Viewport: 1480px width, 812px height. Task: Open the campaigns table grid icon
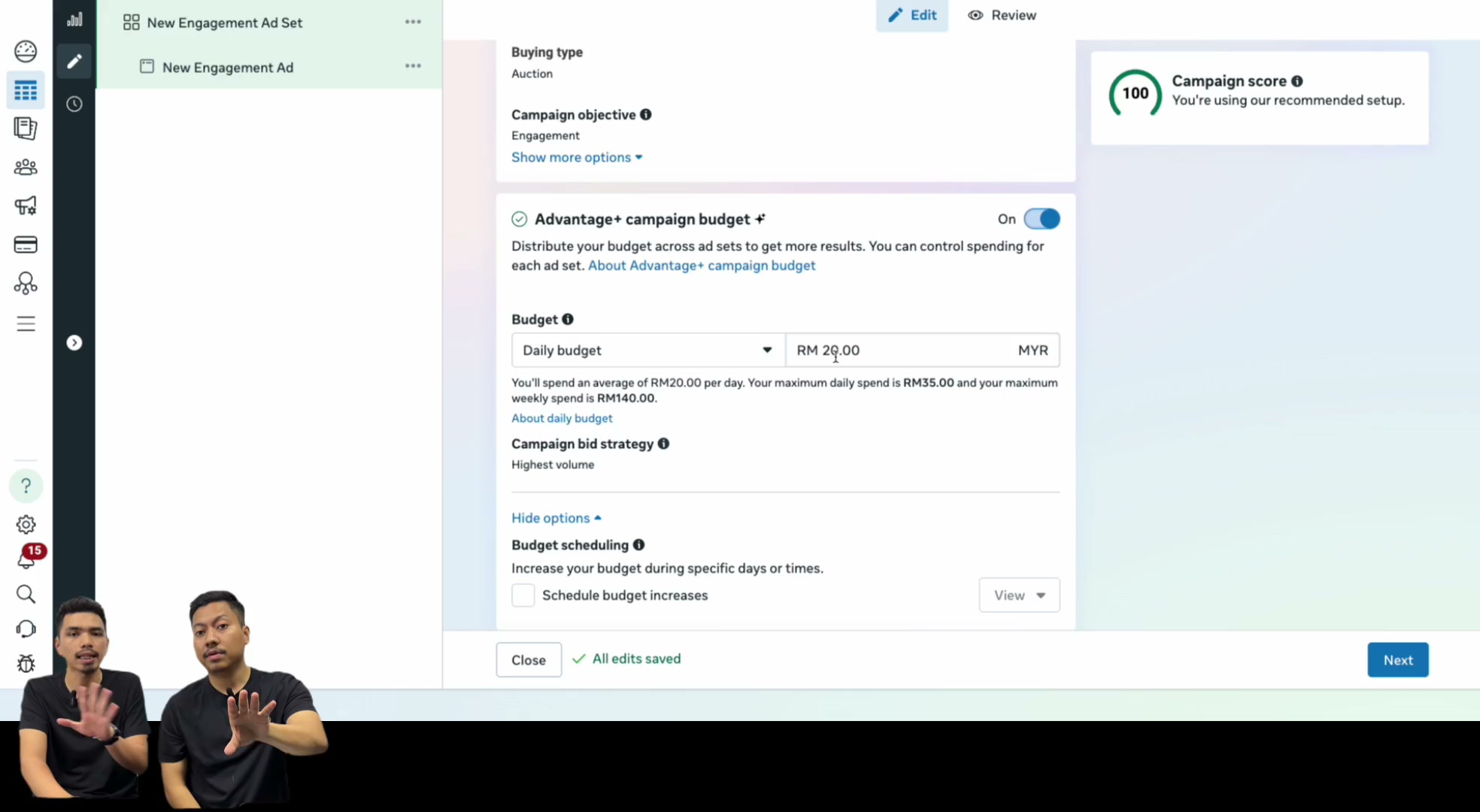(26, 91)
